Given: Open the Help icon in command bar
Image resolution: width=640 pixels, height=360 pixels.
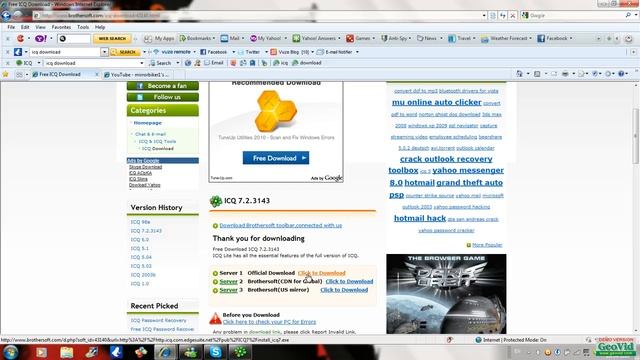Looking at the screenshot, I should [x=621, y=74].
